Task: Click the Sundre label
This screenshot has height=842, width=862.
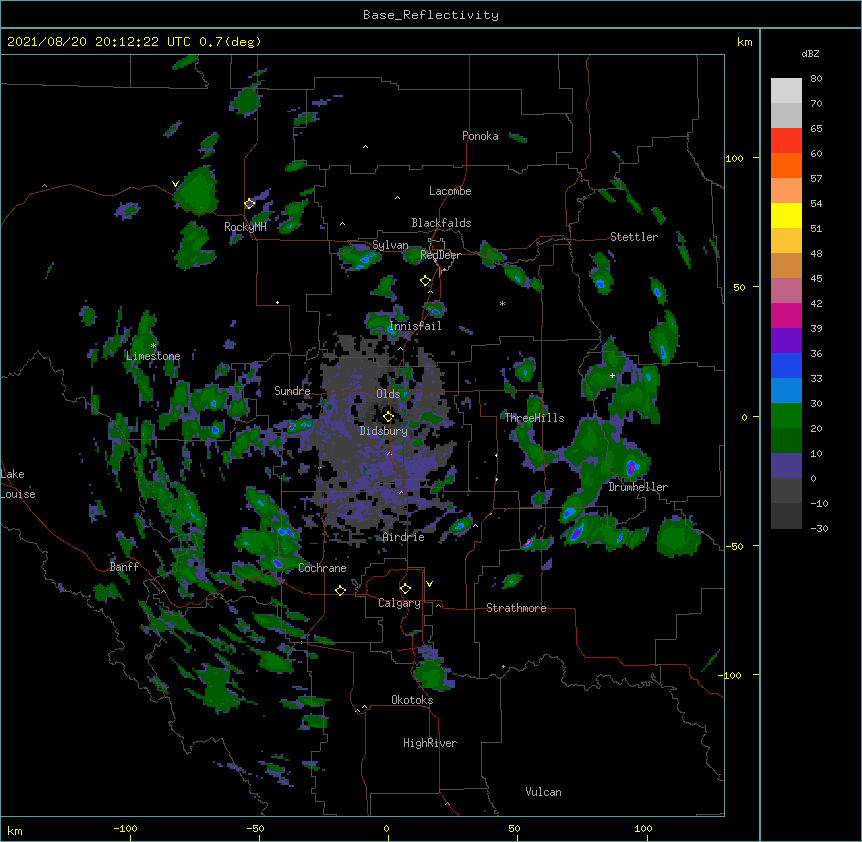Action: 292,391
